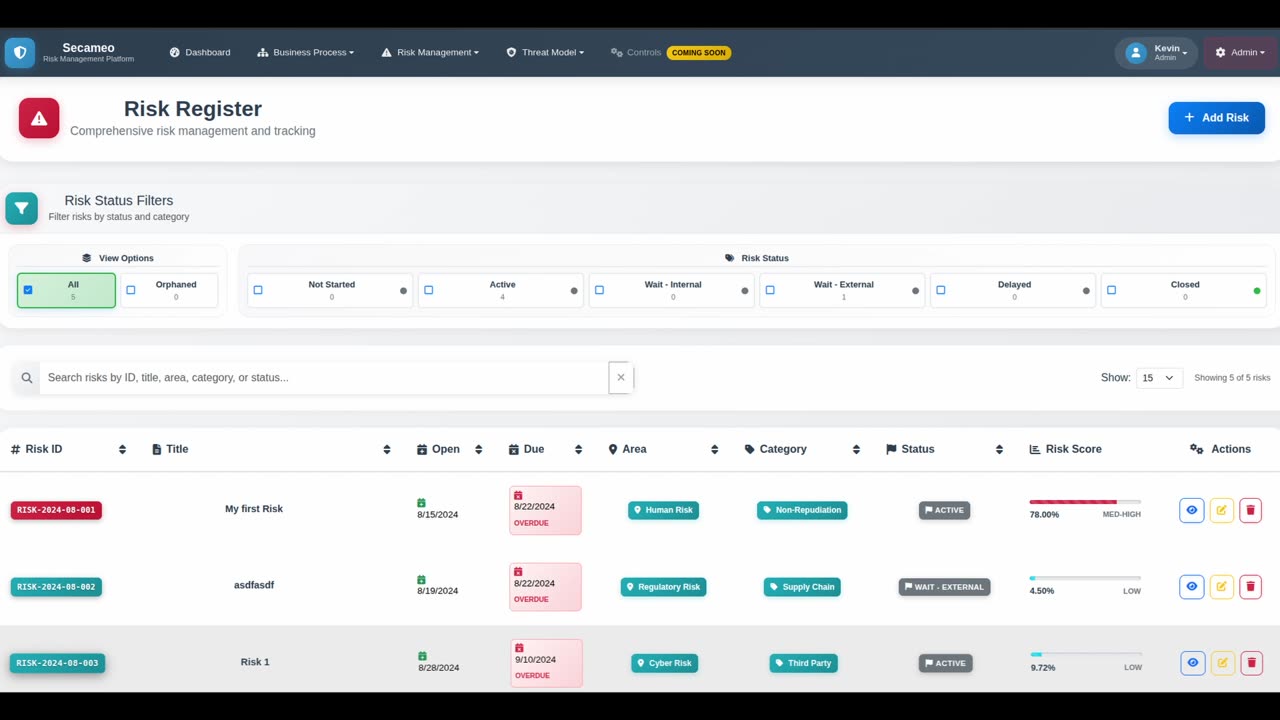Check the Wait - External status filter
The height and width of the screenshot is (720, 1280).
tap(770, 290)
